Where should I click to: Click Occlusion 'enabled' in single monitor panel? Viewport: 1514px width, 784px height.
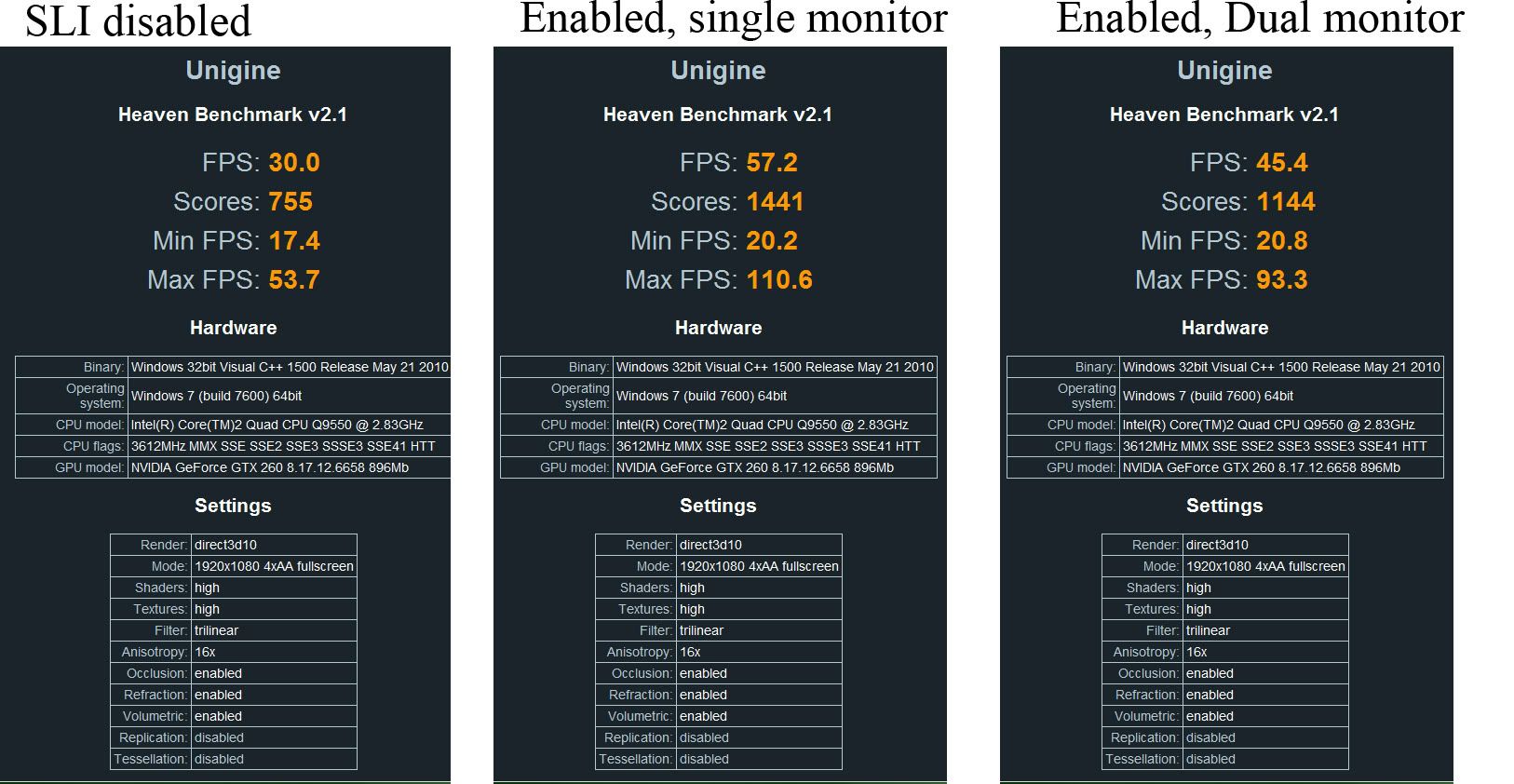[x=703, y=673]
